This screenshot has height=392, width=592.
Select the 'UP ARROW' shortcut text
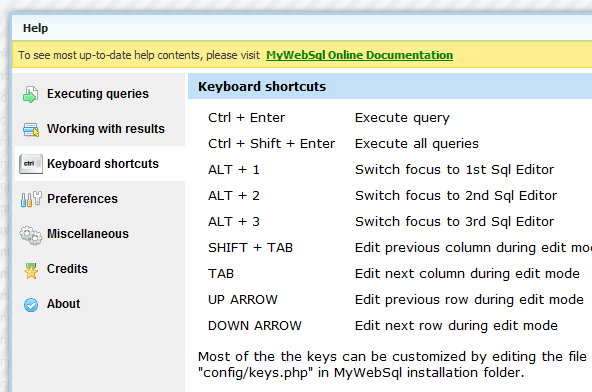243,300
